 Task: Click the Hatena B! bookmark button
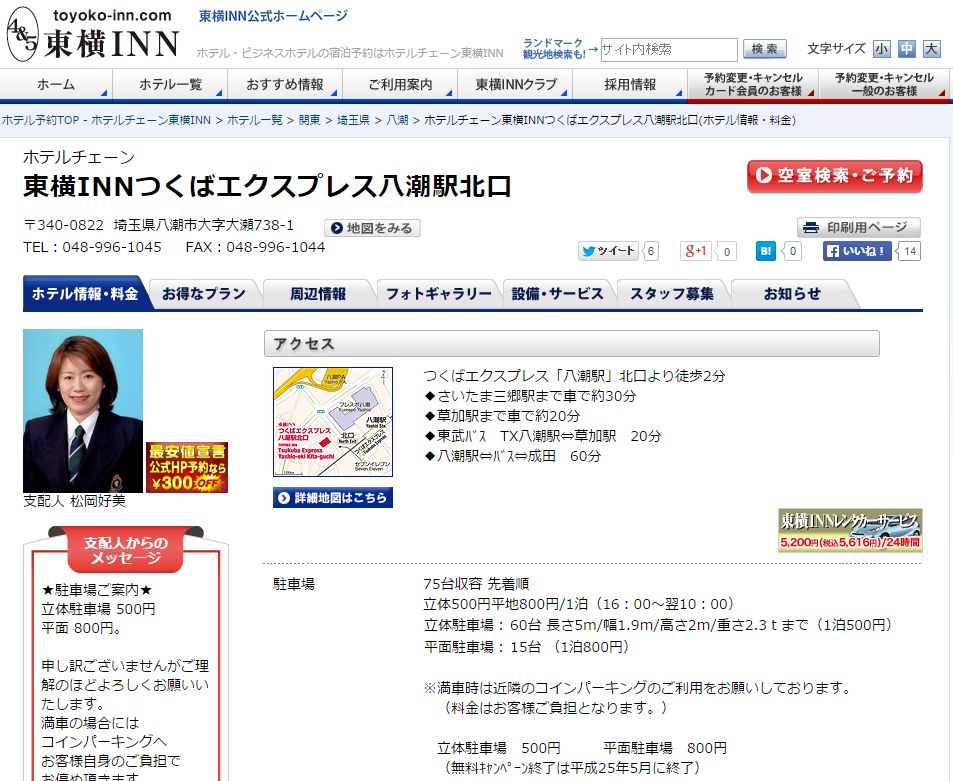[765, 250]
